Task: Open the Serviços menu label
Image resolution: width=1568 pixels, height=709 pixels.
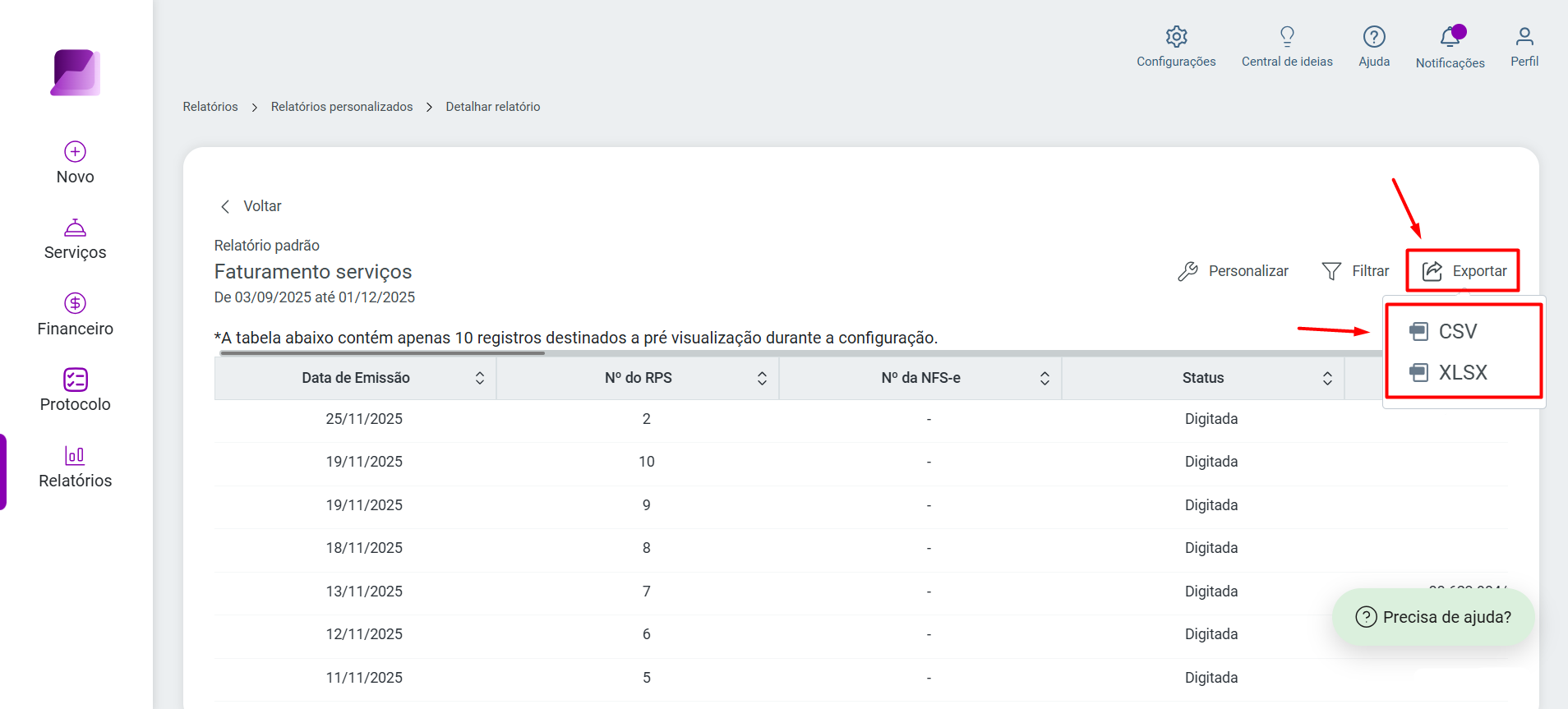Action: (76, 252)
